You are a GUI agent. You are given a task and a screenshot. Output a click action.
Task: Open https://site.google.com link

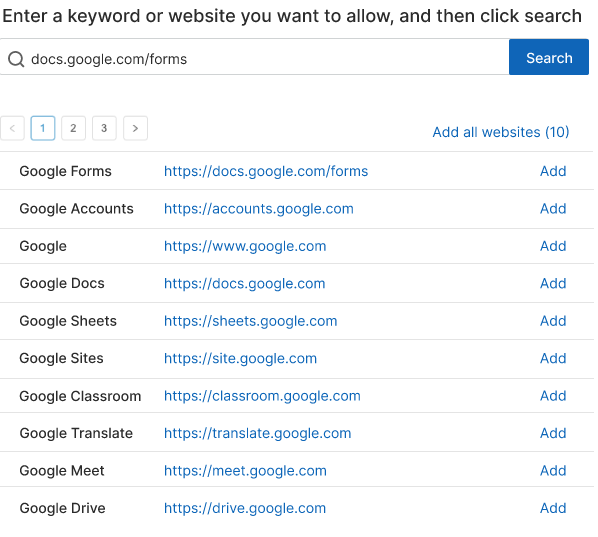[x=240, y=359]
